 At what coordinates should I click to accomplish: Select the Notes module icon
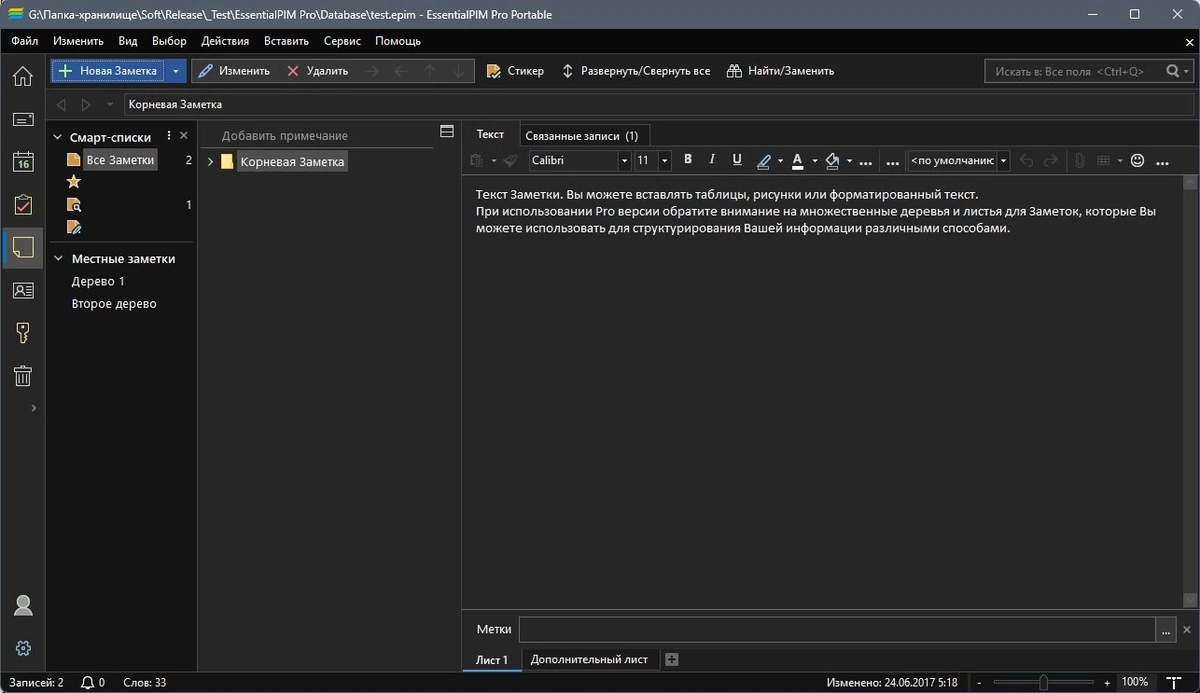click(22, 247)
